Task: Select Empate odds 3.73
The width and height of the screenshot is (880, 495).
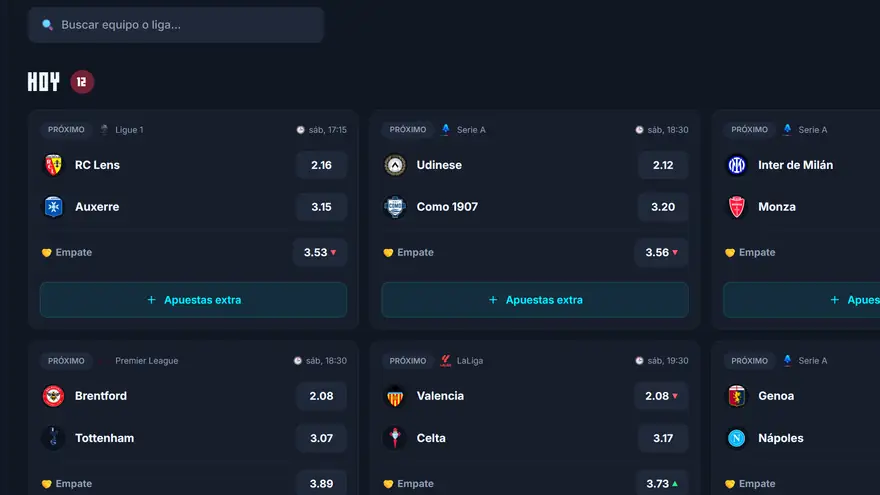Action: 662,483
